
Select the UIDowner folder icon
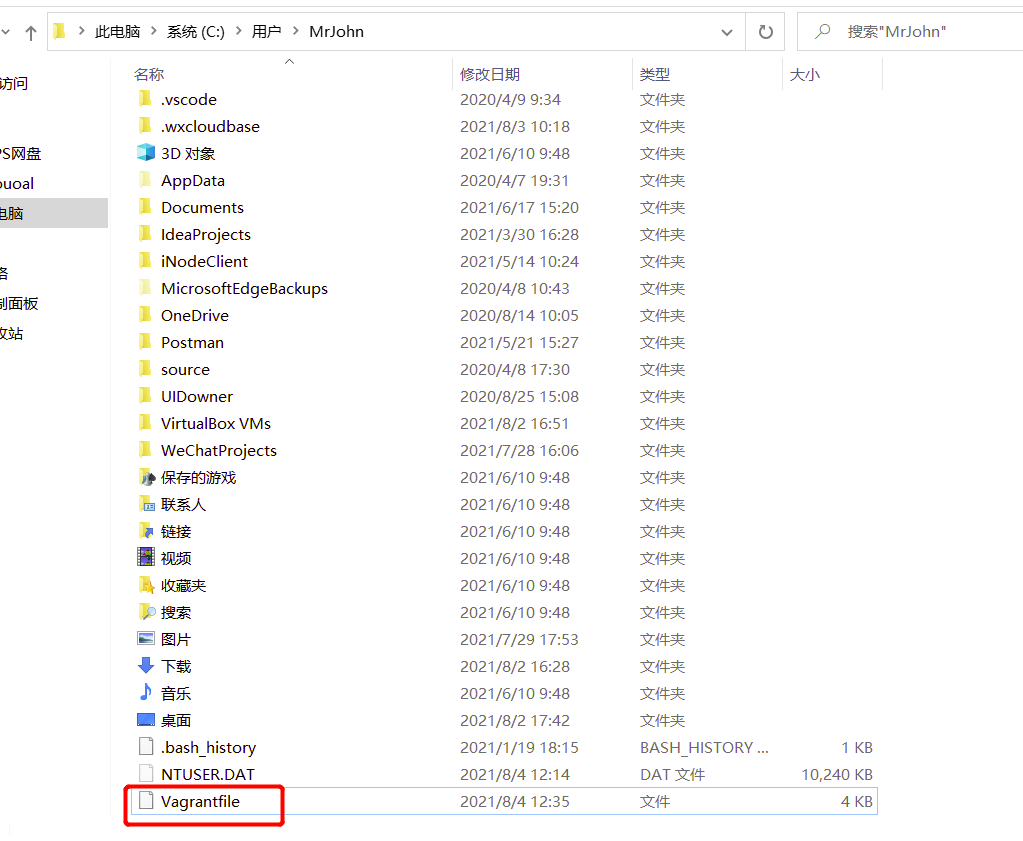[x=145, y=396]
